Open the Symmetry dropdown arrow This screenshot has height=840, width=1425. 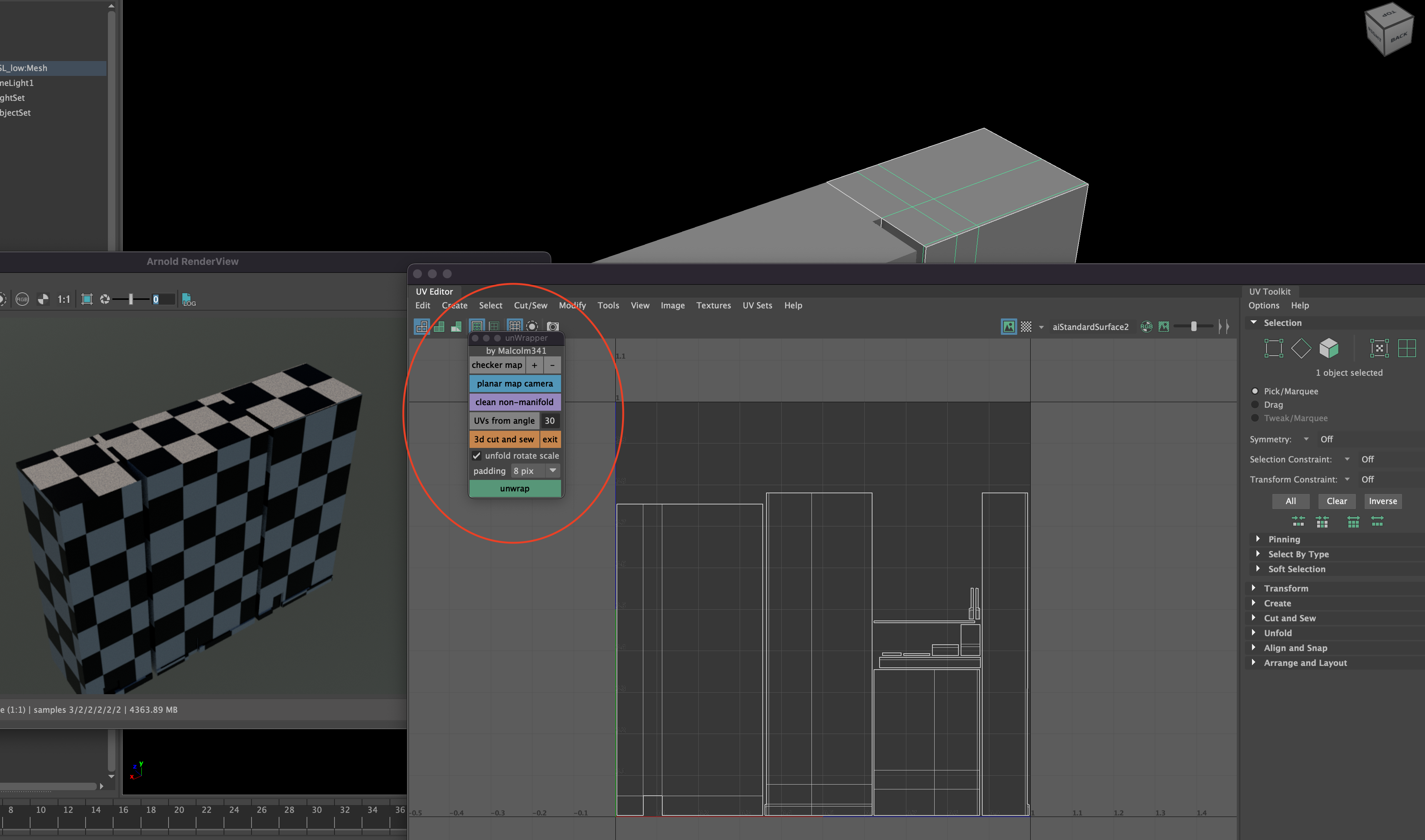click(1306, 439)
